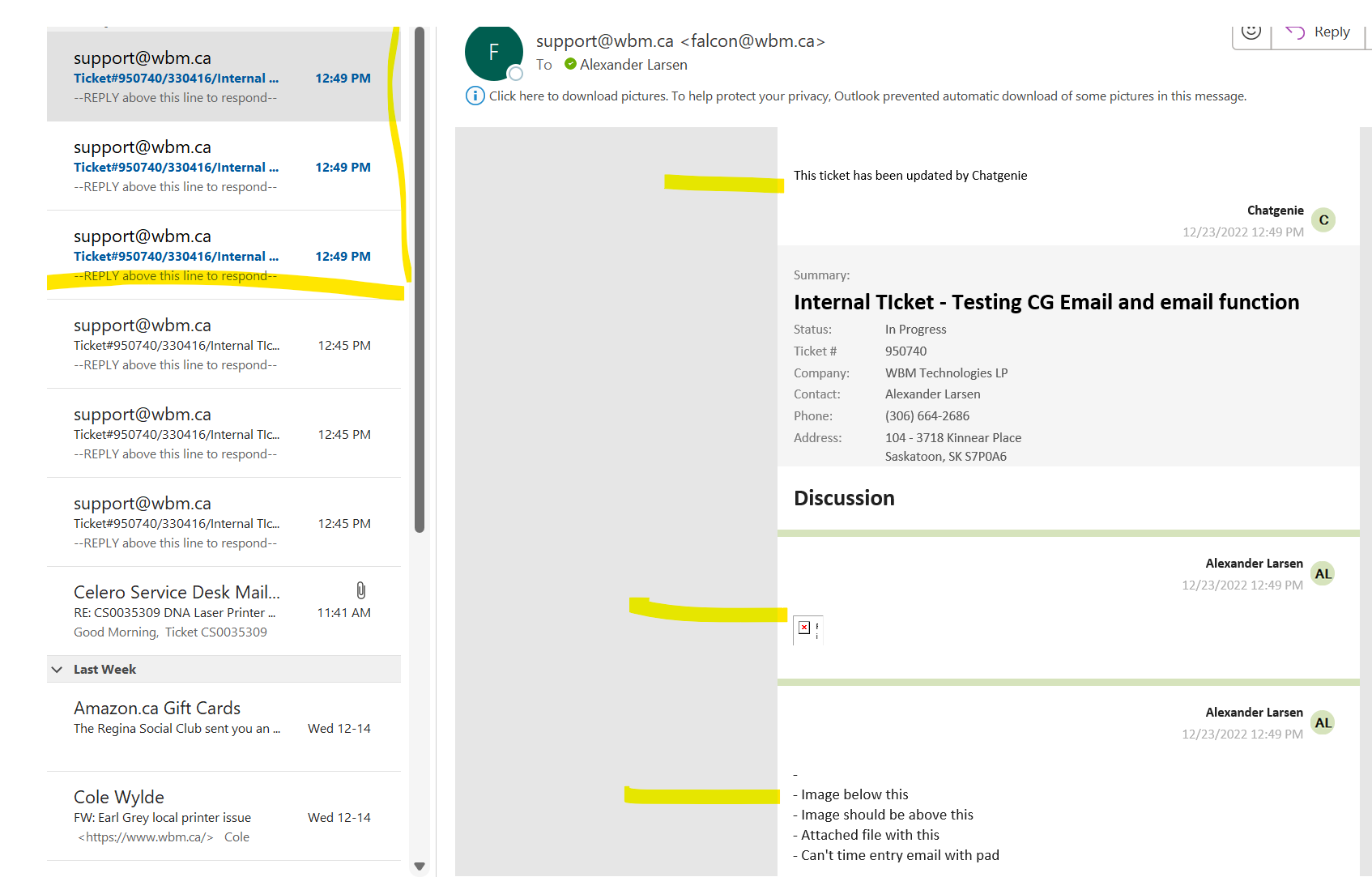The height and width of the screenshot is (877, 1372).
Task: Click the Reply button
Action: [1320, 32]
